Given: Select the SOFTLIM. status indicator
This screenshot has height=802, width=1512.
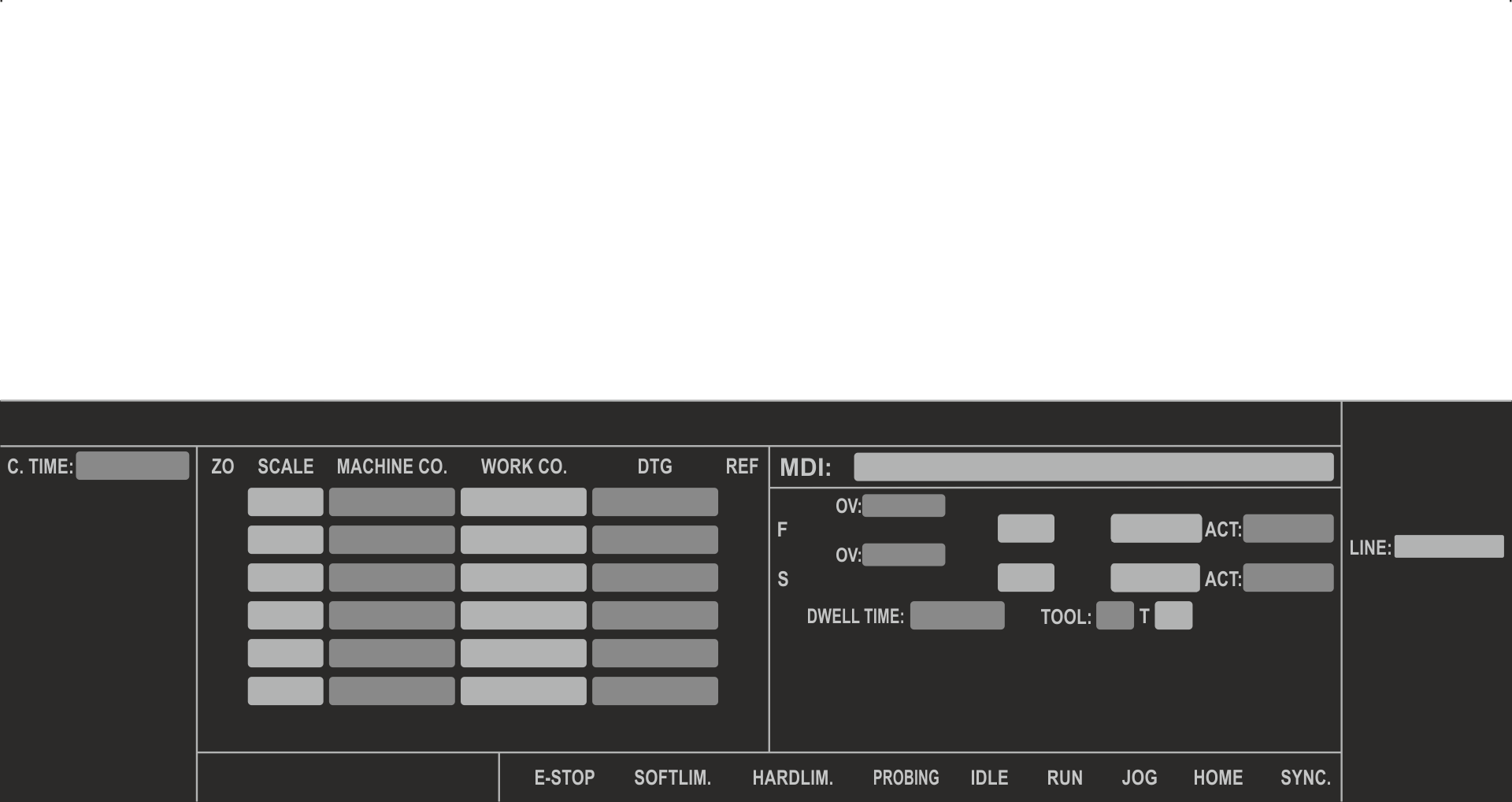Looking at the screenshot, I should pos(672,778).
